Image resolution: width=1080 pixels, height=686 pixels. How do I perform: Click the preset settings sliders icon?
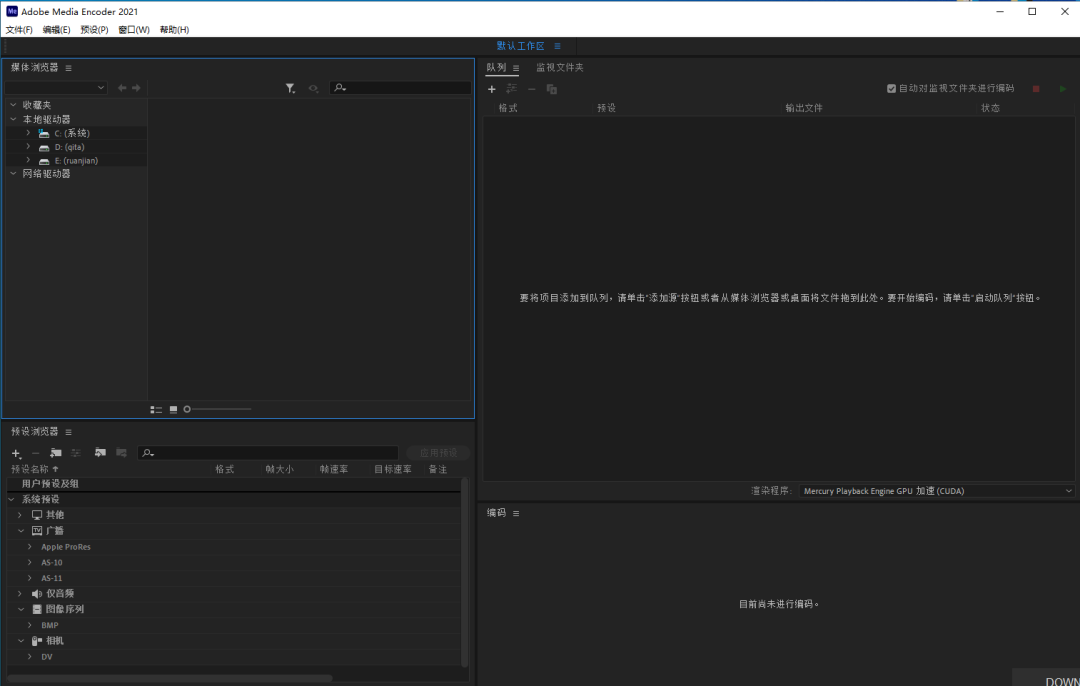[76, 453]
